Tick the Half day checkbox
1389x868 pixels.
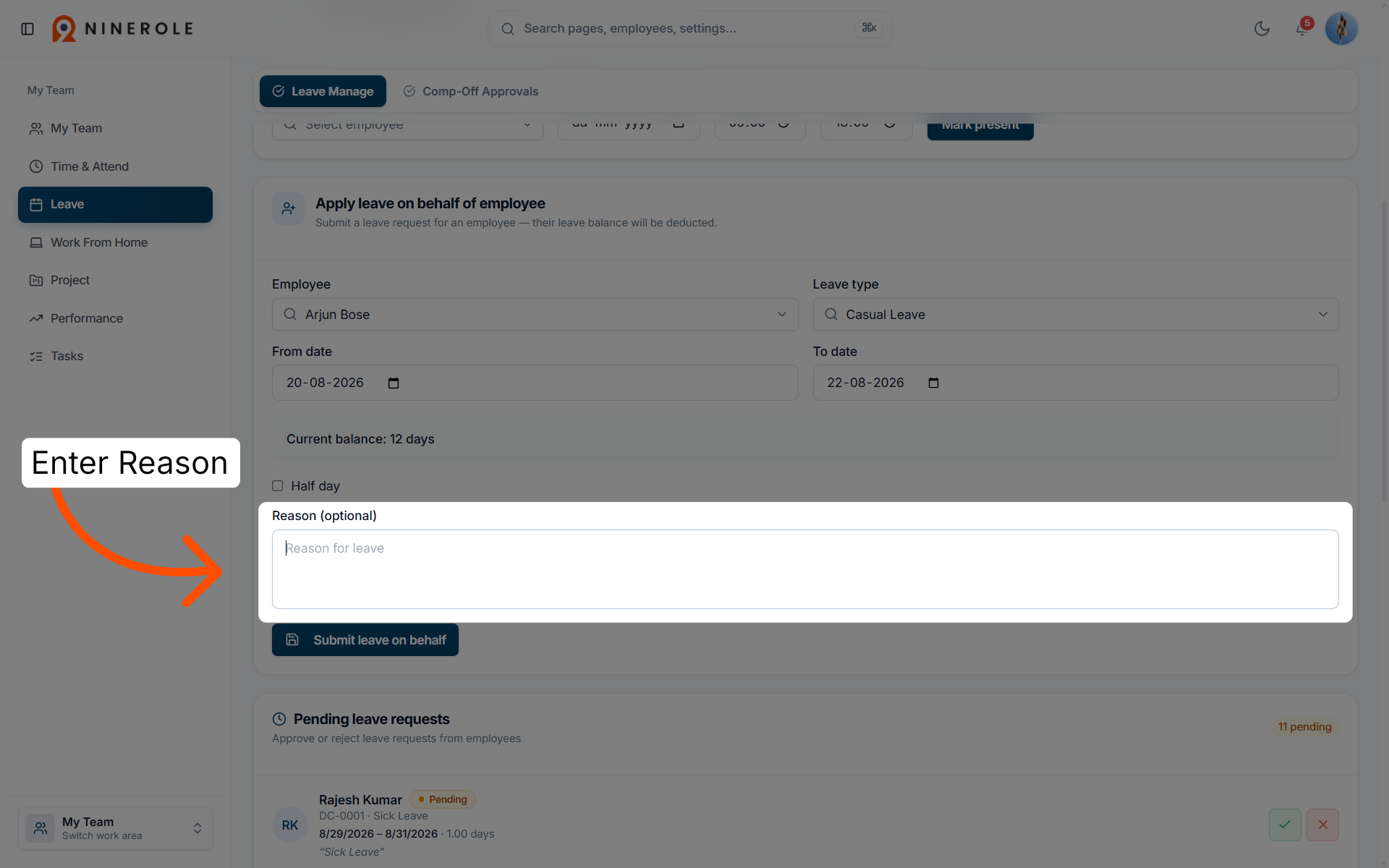[278, 486]
